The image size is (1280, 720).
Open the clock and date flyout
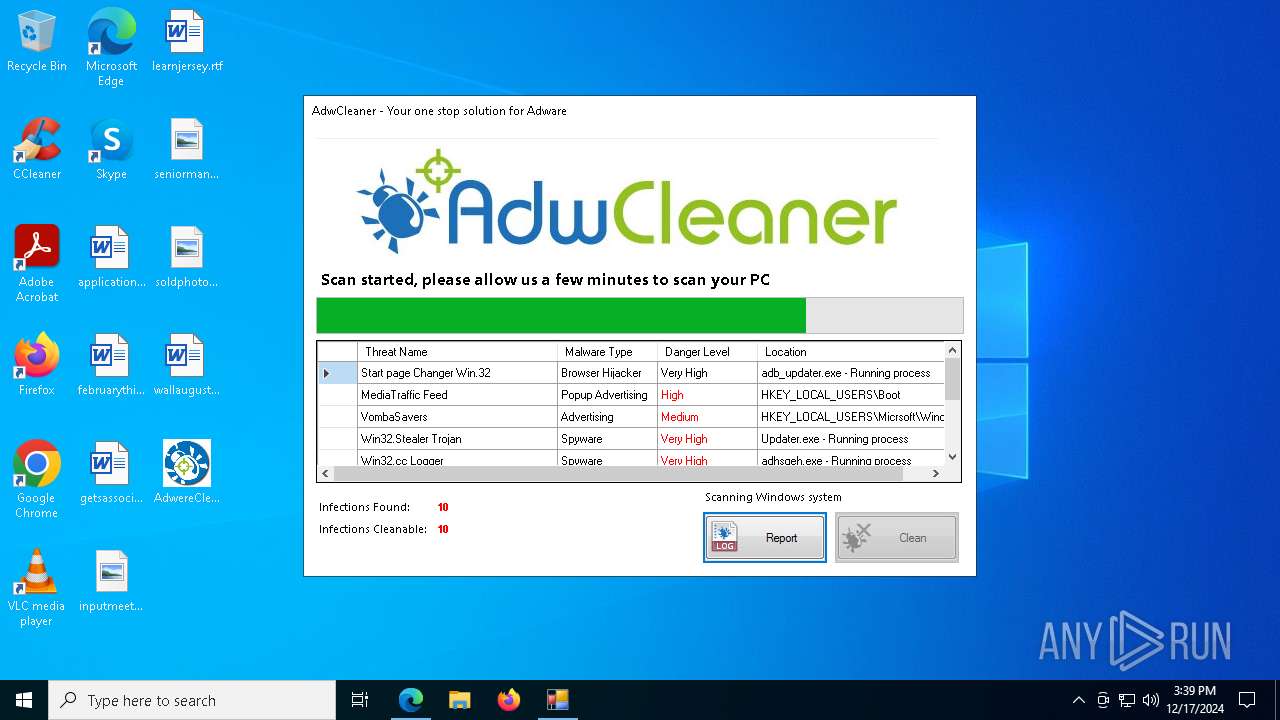[x=1196, y=700]
